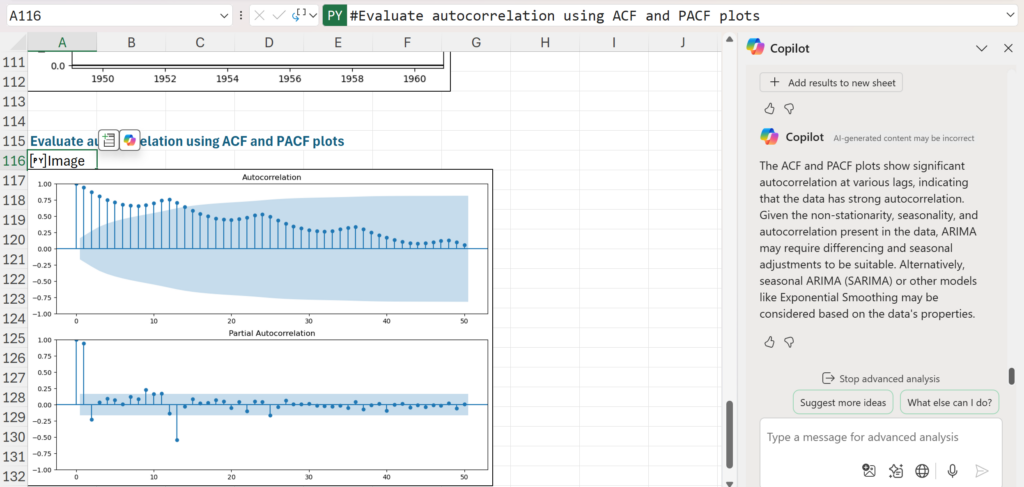Start voice input with the microphone icon

click(952, 470)
